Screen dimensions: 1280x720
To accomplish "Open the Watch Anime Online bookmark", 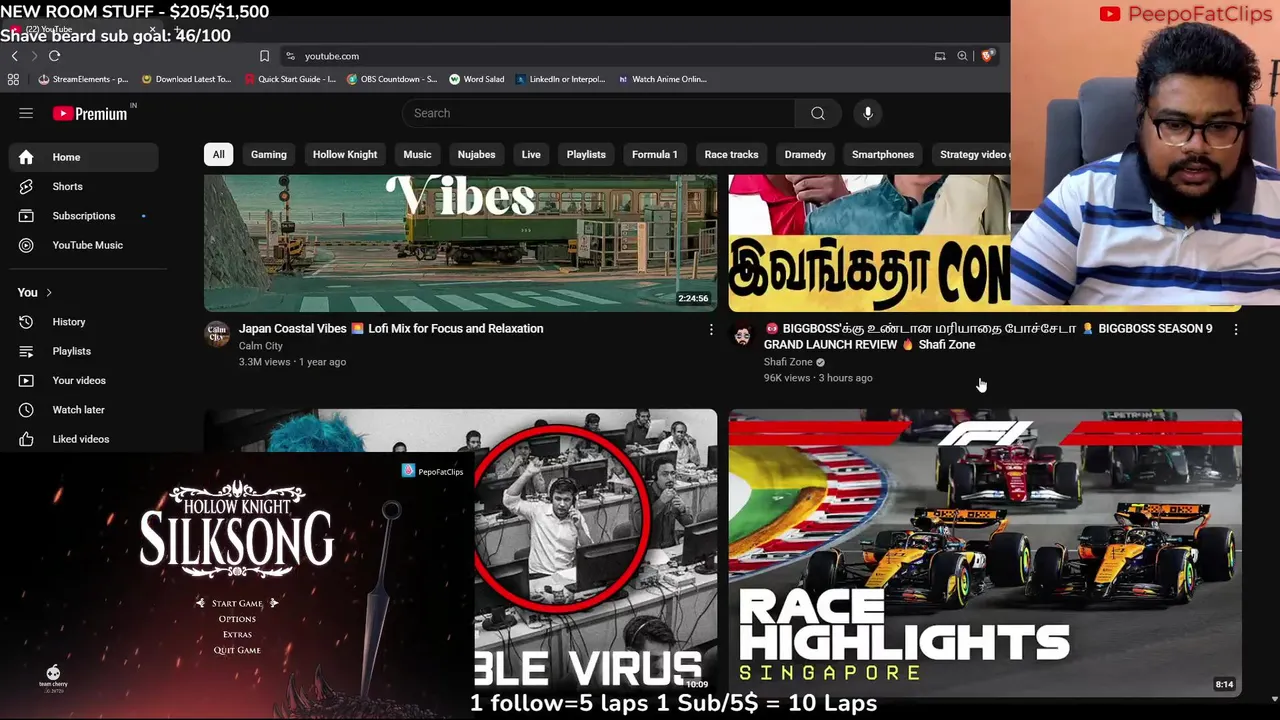I will coord(662,79).
